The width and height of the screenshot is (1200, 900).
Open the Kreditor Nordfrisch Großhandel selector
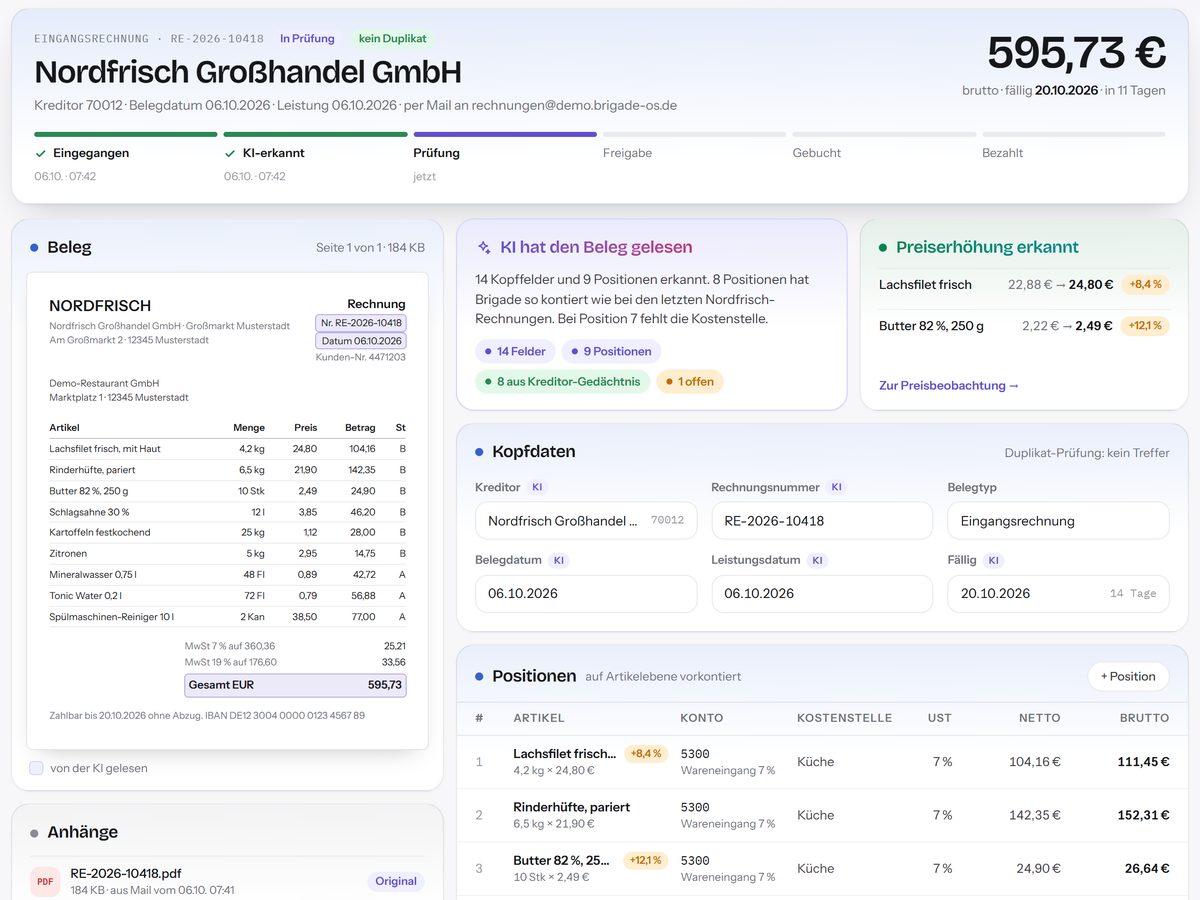586,521
